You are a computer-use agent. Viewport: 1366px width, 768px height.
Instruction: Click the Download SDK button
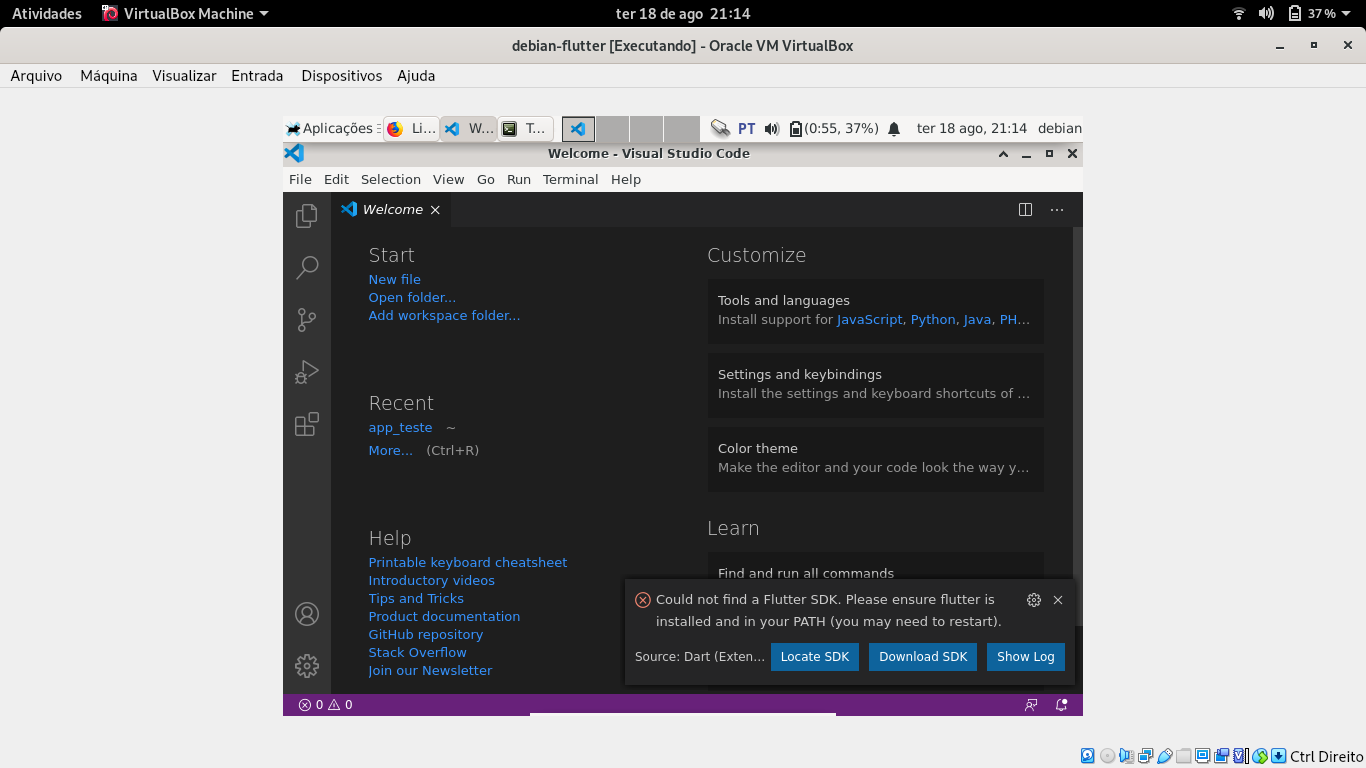click(923, 657)
